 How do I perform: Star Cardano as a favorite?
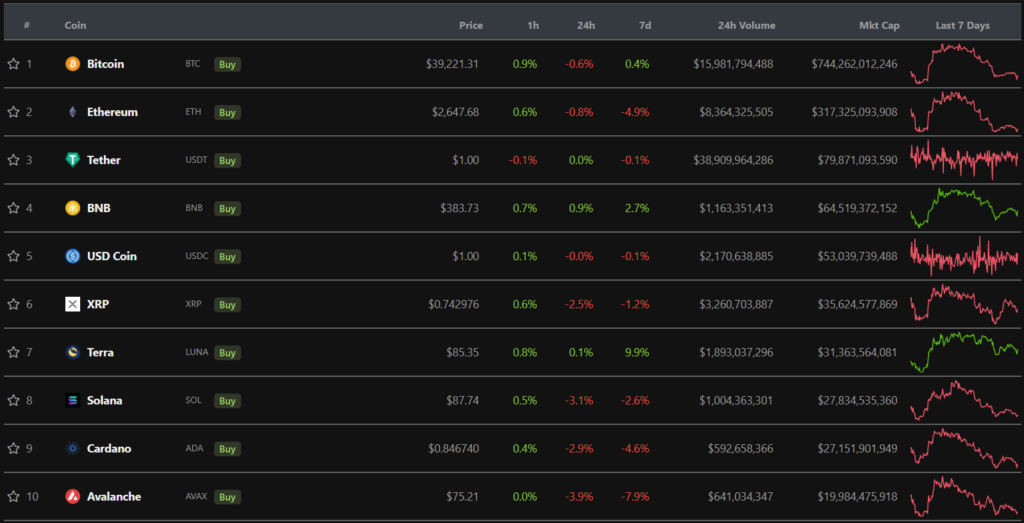tap(13, 448)
